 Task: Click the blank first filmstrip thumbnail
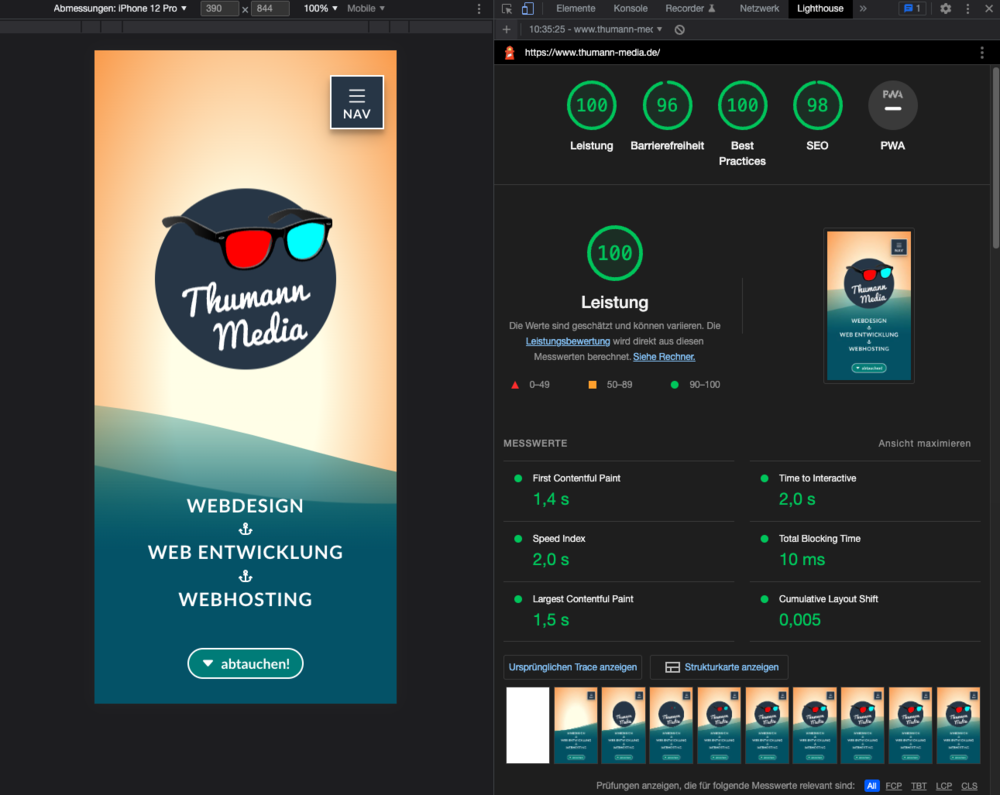click(527, 725)
